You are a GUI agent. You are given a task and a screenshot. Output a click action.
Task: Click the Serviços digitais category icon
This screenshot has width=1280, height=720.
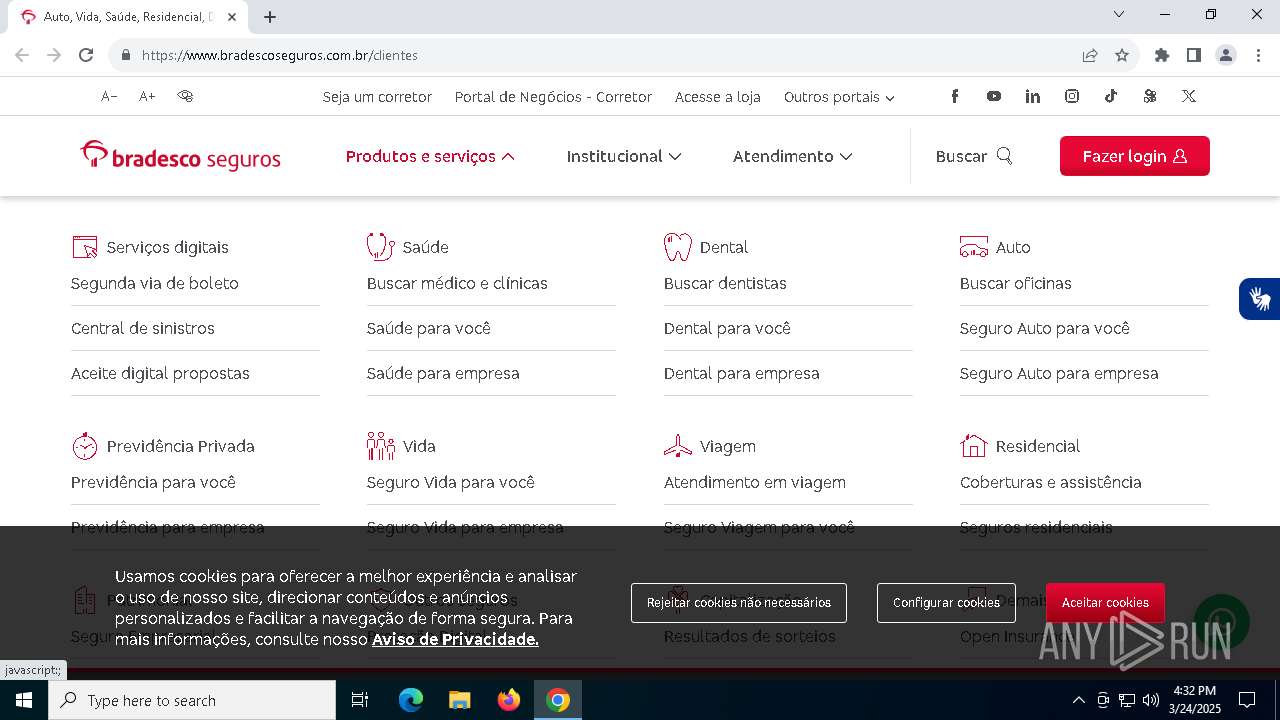(x=85, y=247)
